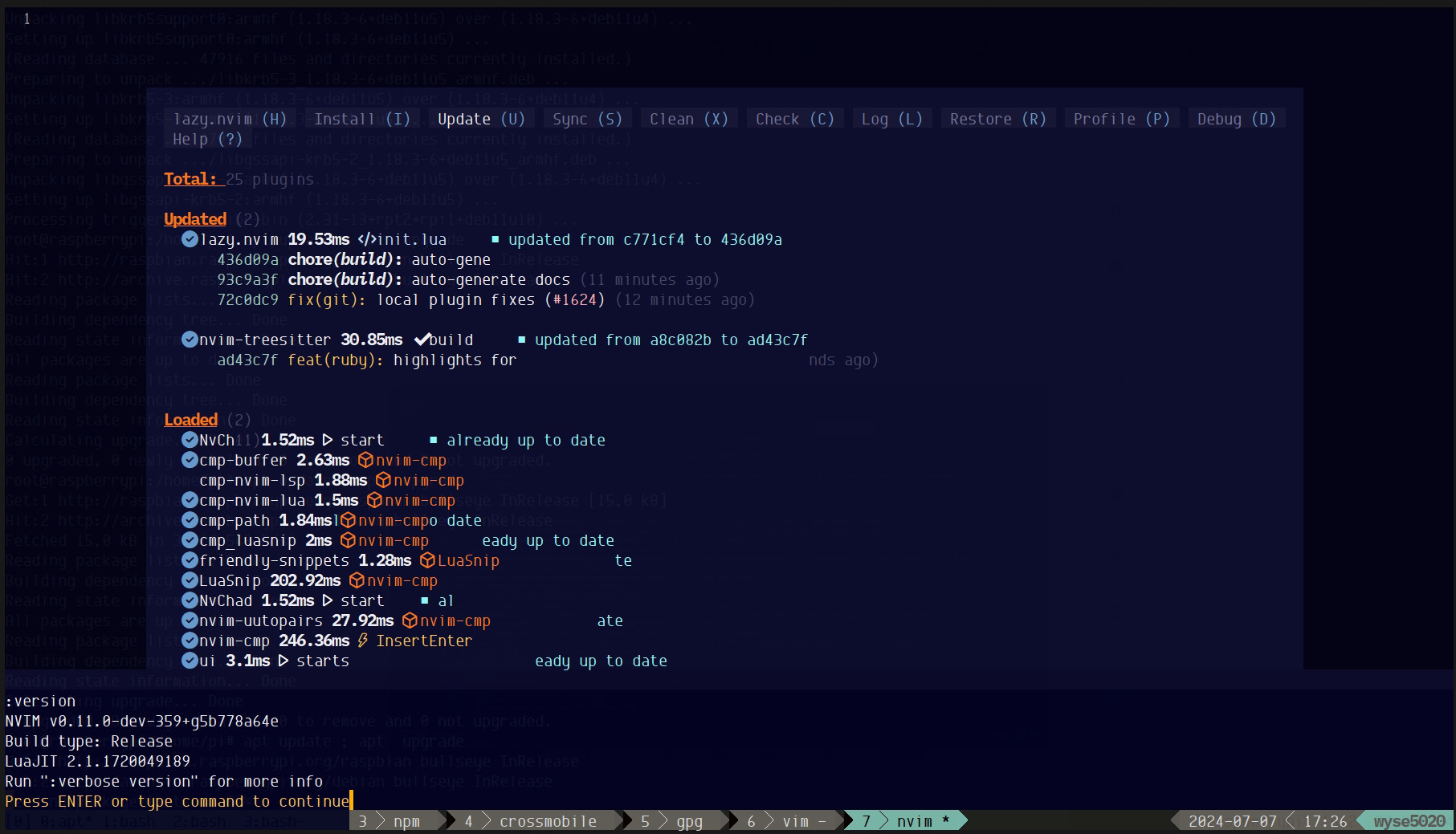Switch to the Log (L) view
Image resolution: width=1456 pixels, height=834 pixels.
pos(891,119)
